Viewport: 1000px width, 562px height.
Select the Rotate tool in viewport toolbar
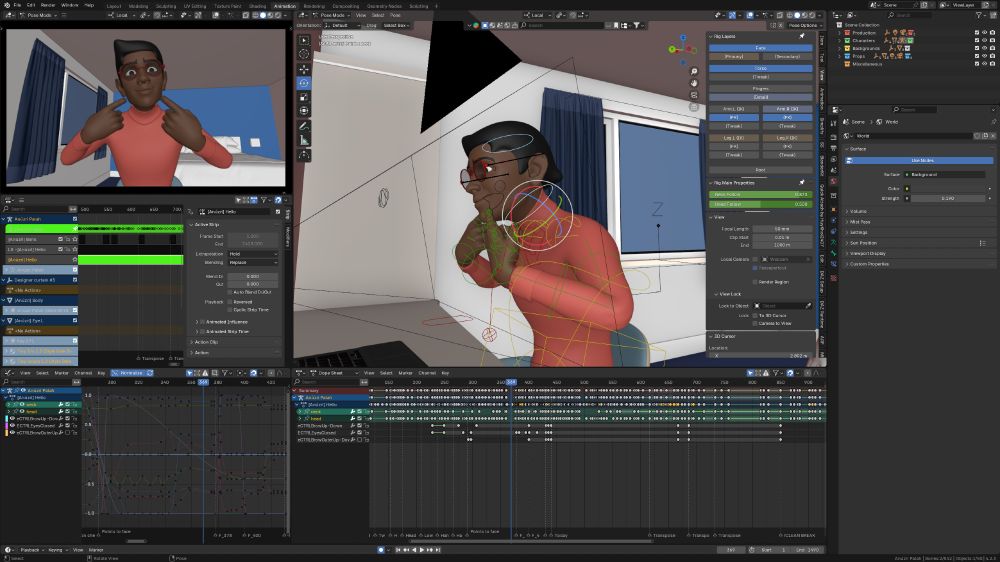304,83
